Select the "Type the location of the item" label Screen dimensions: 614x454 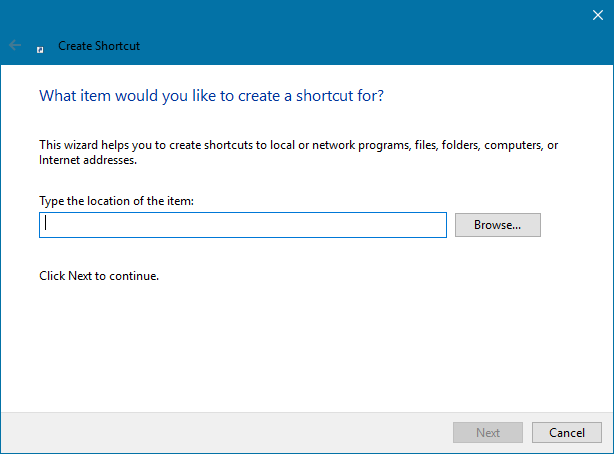116,201
